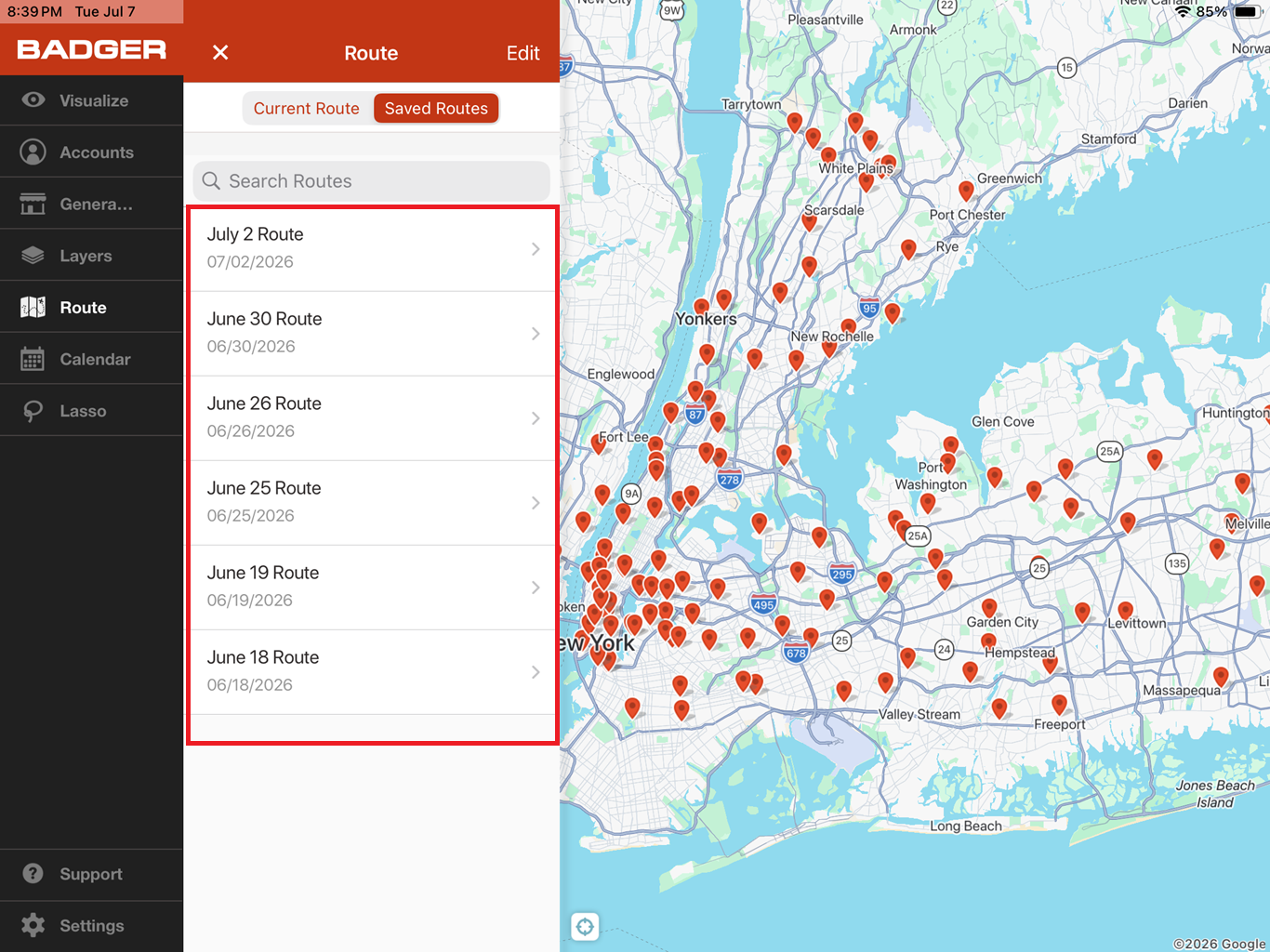Open the Accounts person icon

pyautogui.click(x=33, y=152)
